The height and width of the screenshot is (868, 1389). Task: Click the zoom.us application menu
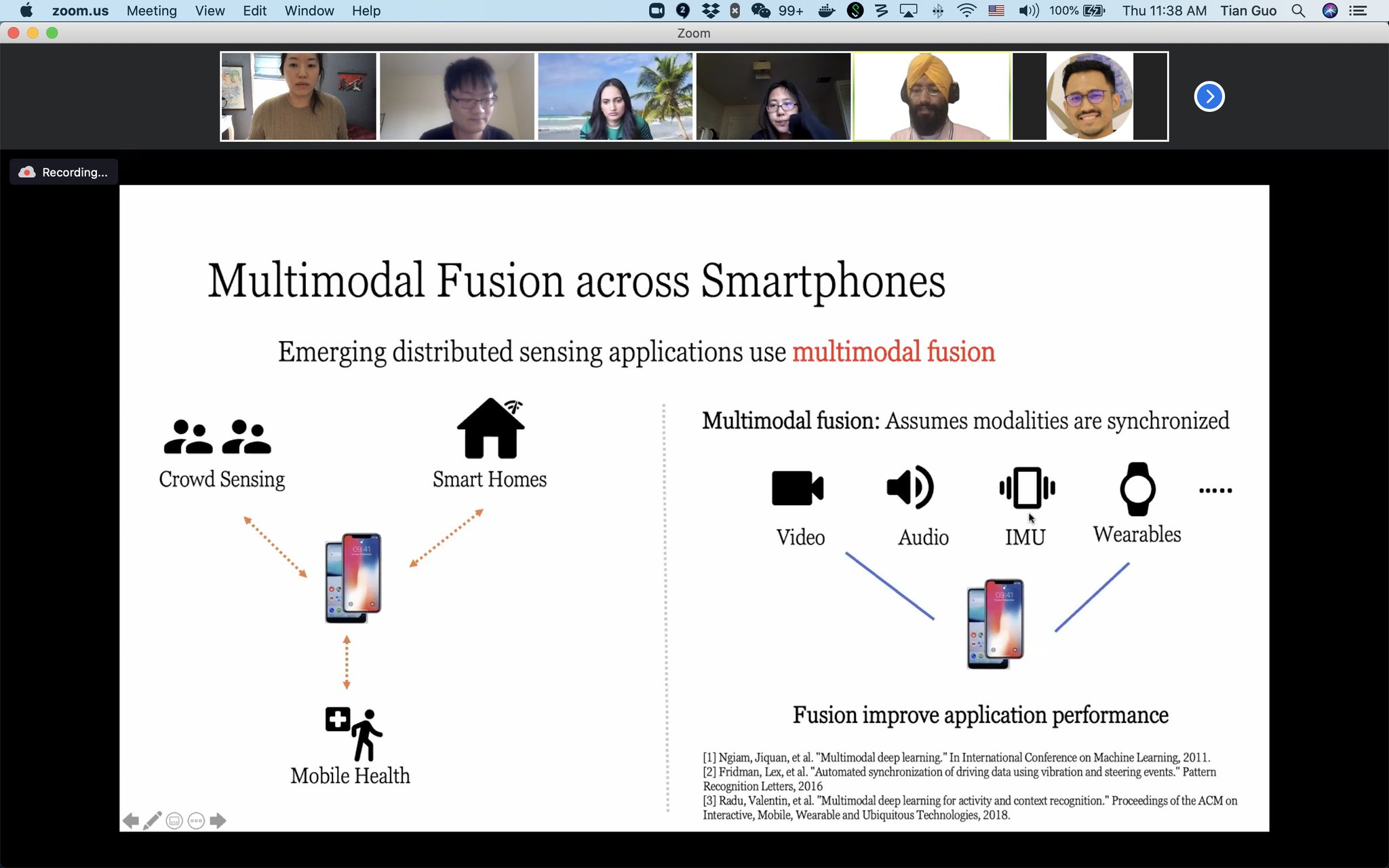point(79,11)
